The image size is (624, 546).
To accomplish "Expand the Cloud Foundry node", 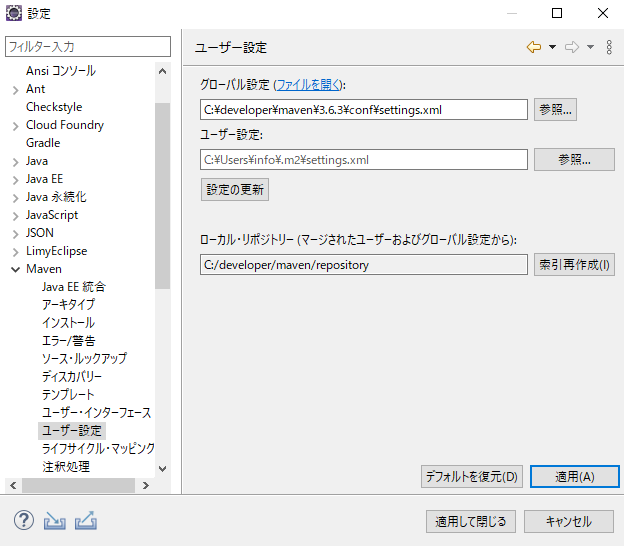I will tap(16, 127).
